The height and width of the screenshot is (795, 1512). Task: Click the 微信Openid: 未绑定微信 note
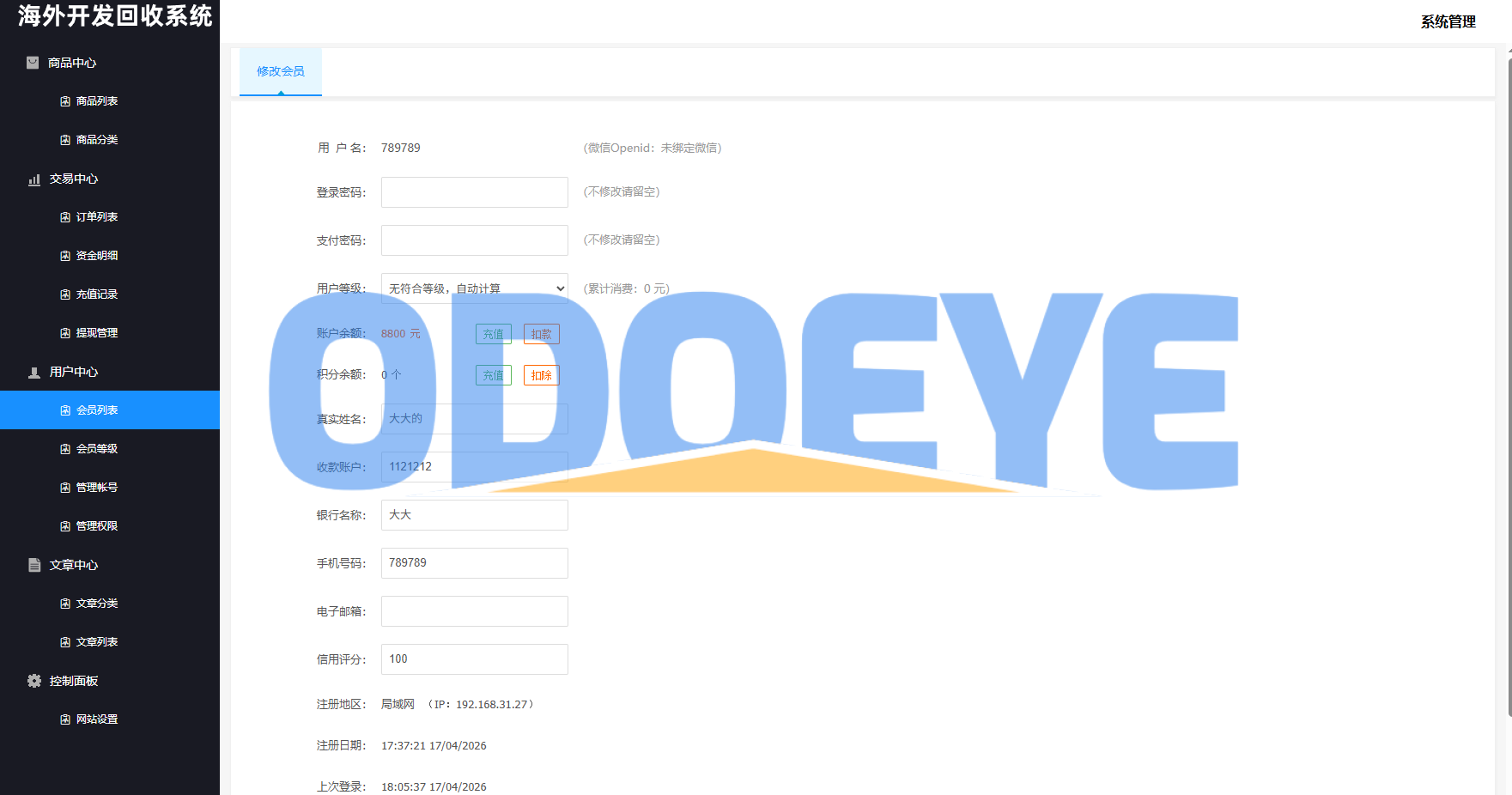(x=653, y=148)
